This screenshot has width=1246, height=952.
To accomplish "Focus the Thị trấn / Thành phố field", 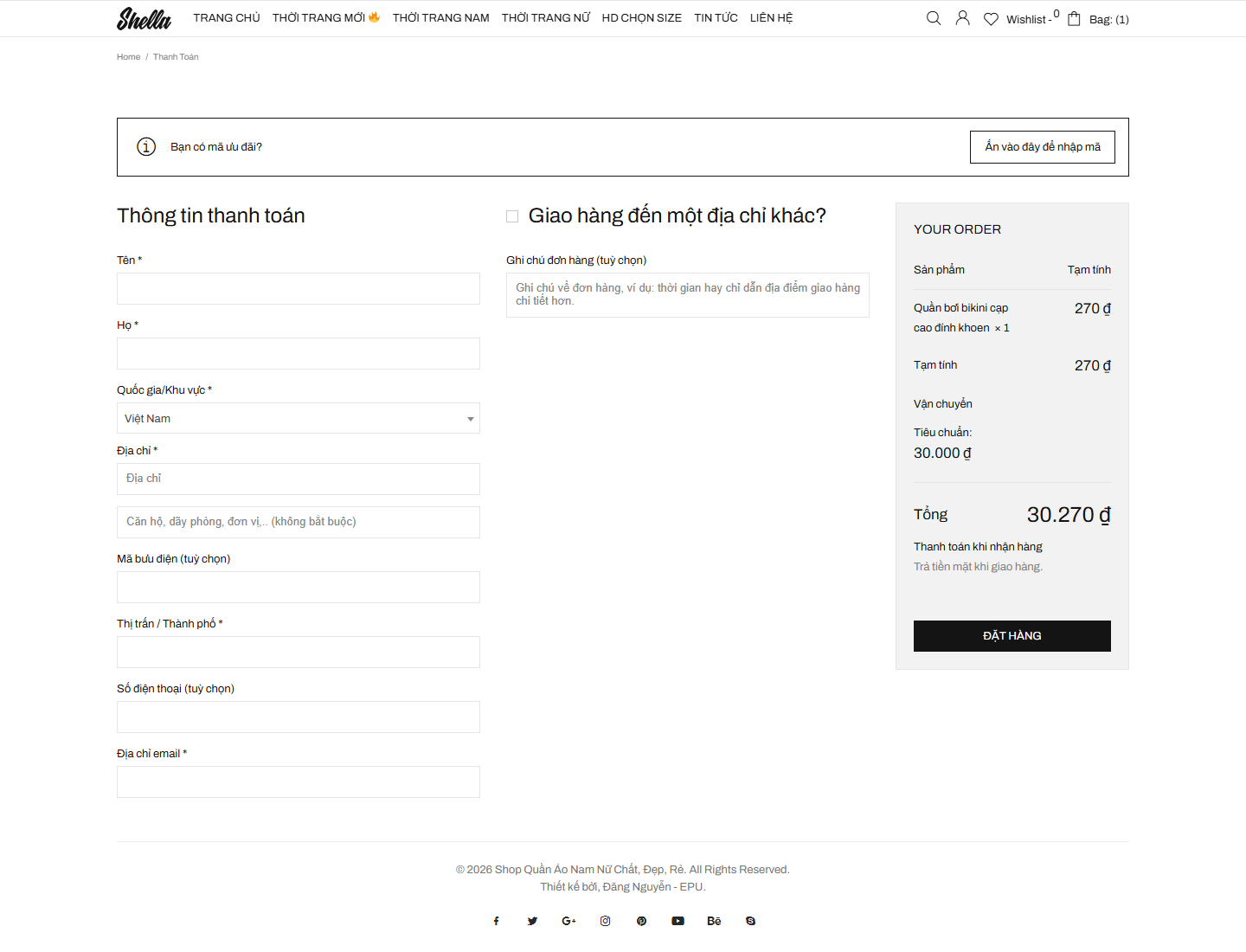I will point(299,653).
